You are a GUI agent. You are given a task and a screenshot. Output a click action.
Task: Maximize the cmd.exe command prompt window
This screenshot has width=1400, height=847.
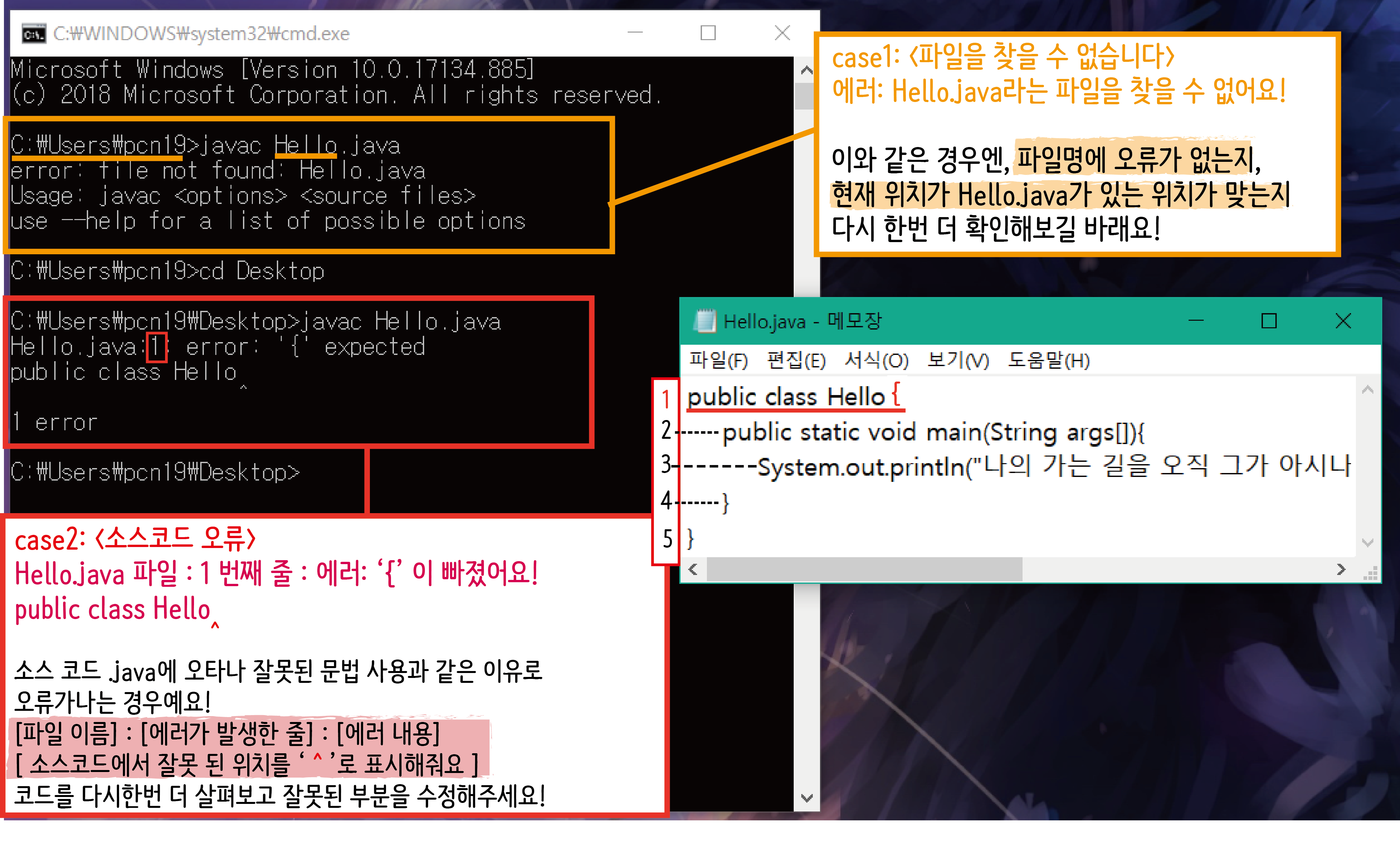point(708,33)
